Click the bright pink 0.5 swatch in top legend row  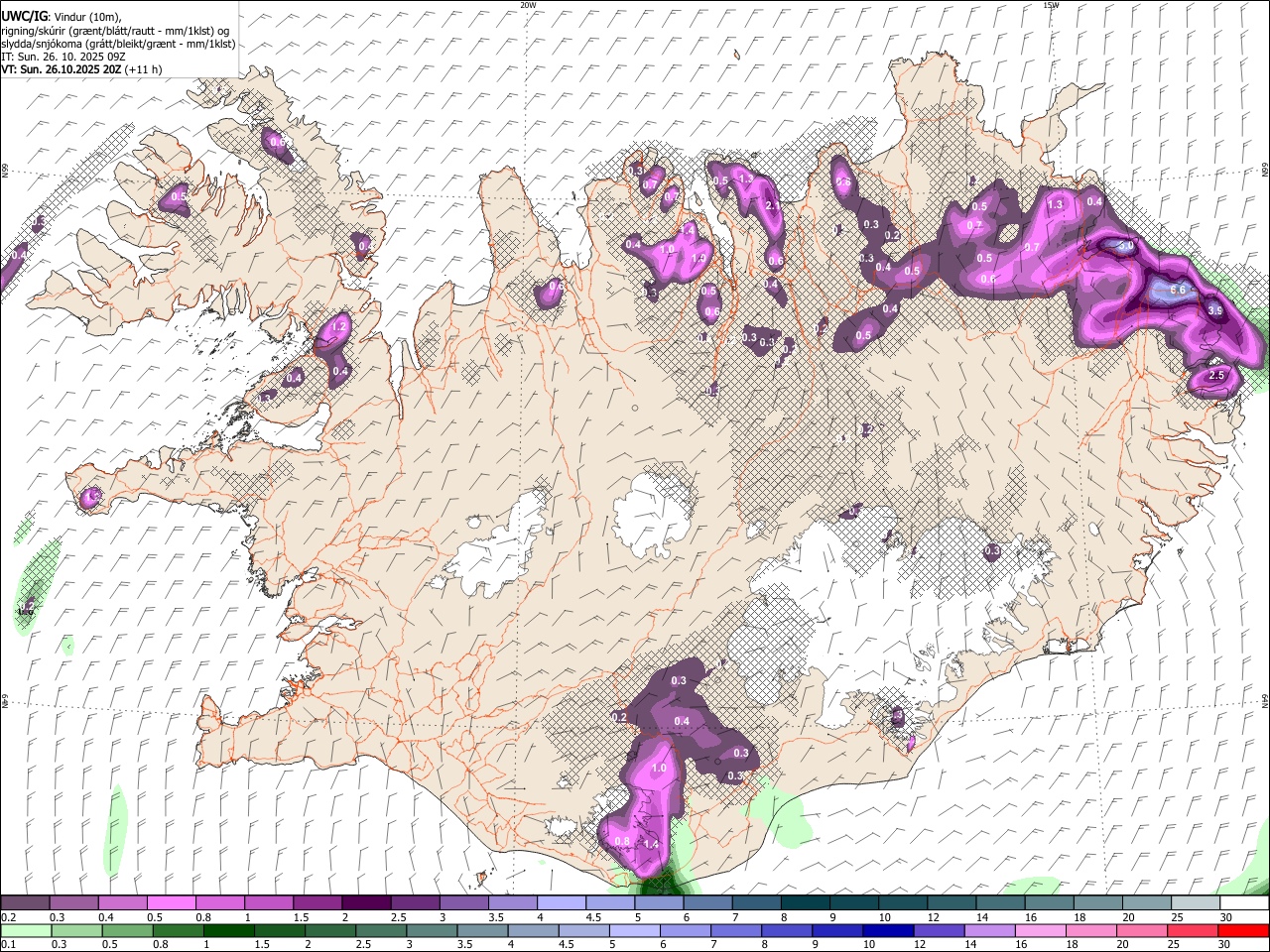click(x=171, y=902)
